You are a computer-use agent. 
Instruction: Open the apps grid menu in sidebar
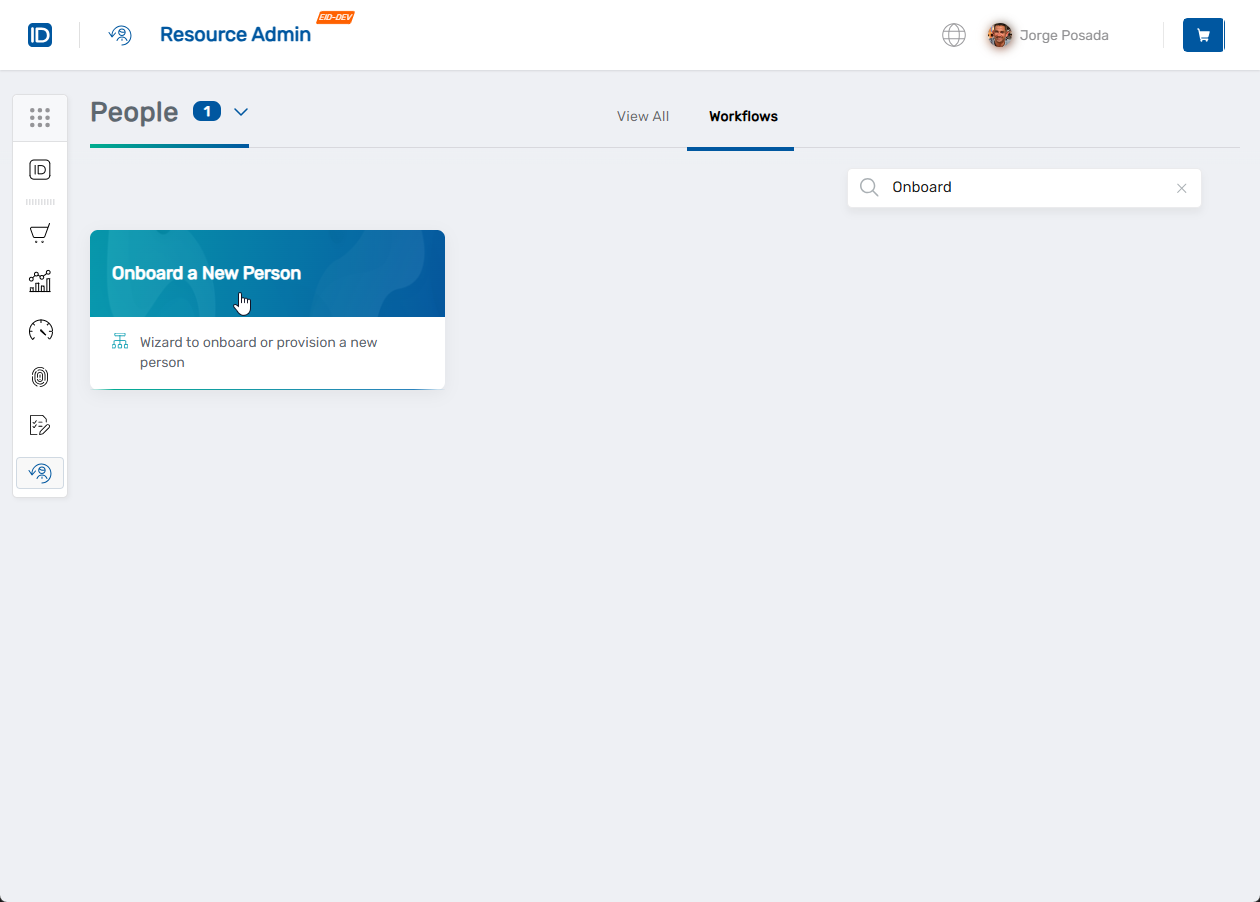(x=40, y=118)
